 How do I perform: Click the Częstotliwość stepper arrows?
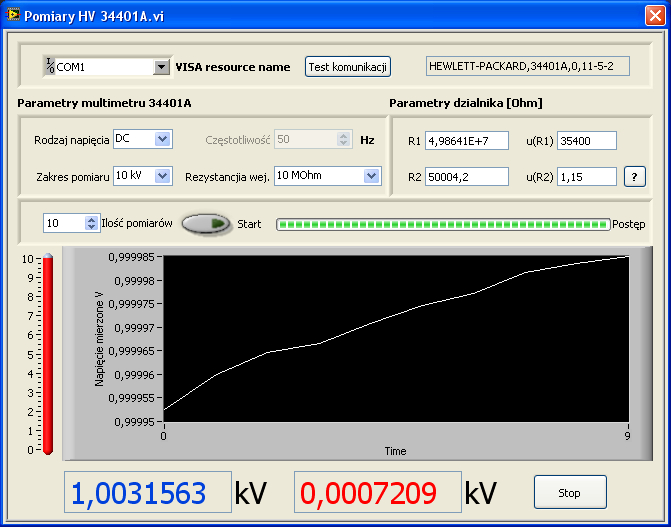pos(343,139)
